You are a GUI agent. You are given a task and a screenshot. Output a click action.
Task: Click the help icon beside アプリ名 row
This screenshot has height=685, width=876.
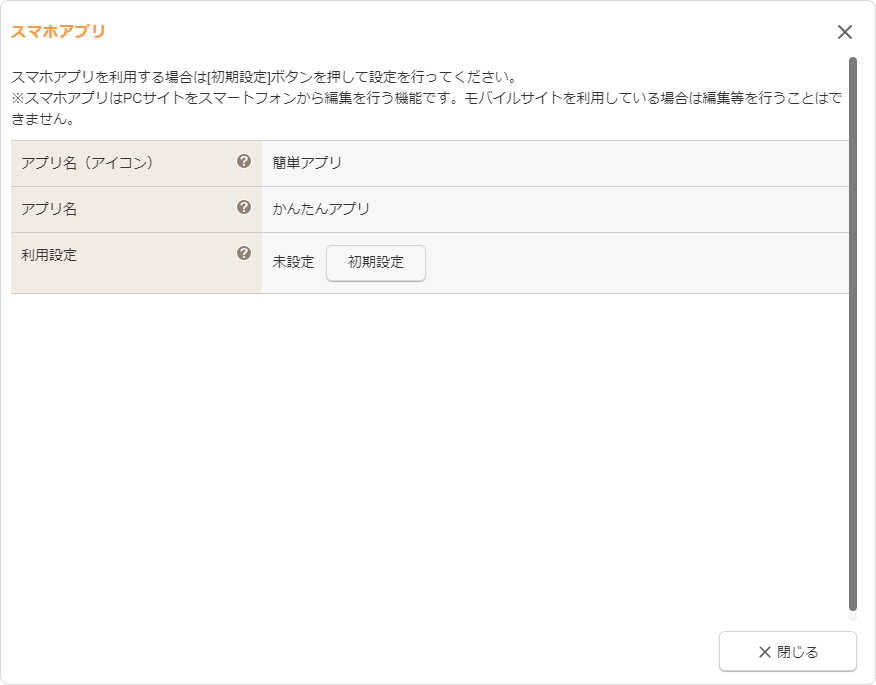coord(244,207)
